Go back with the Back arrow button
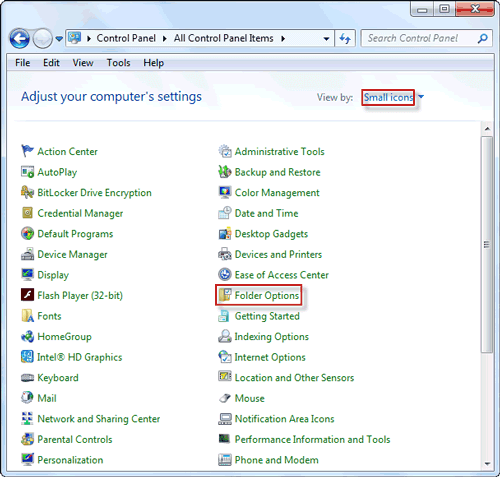The image size is (500, 477). pyautogui.click(x=20, y=38)
